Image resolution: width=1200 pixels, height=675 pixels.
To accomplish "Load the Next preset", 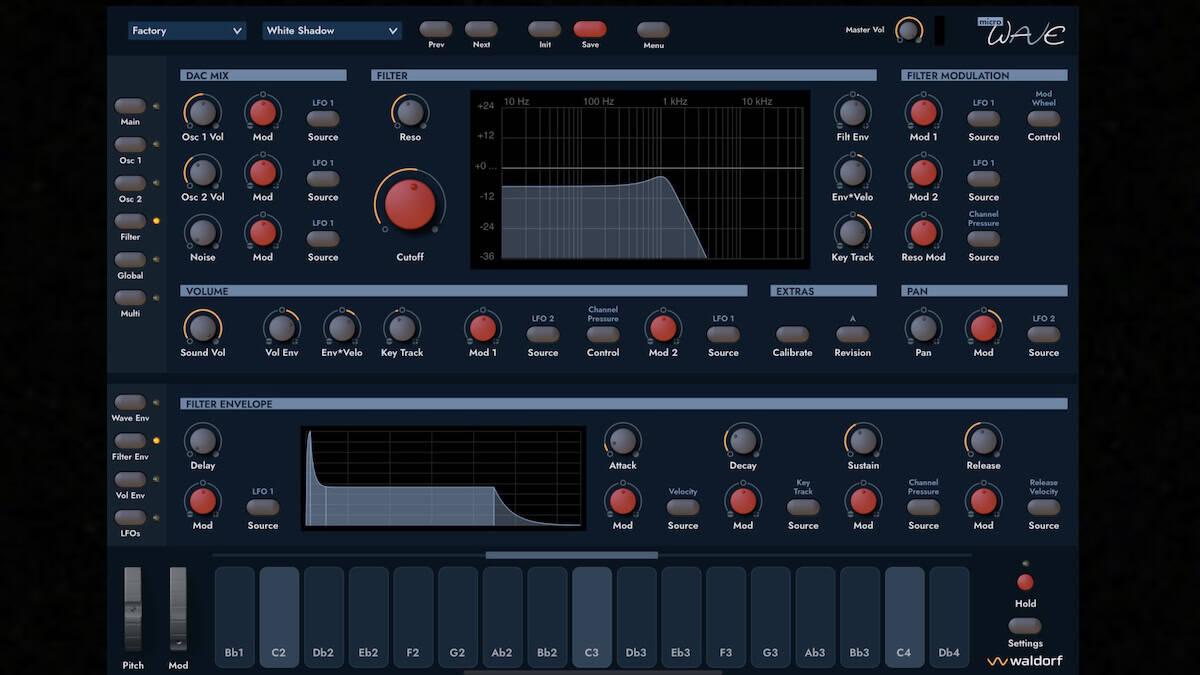I will click(x=481, y=29).
